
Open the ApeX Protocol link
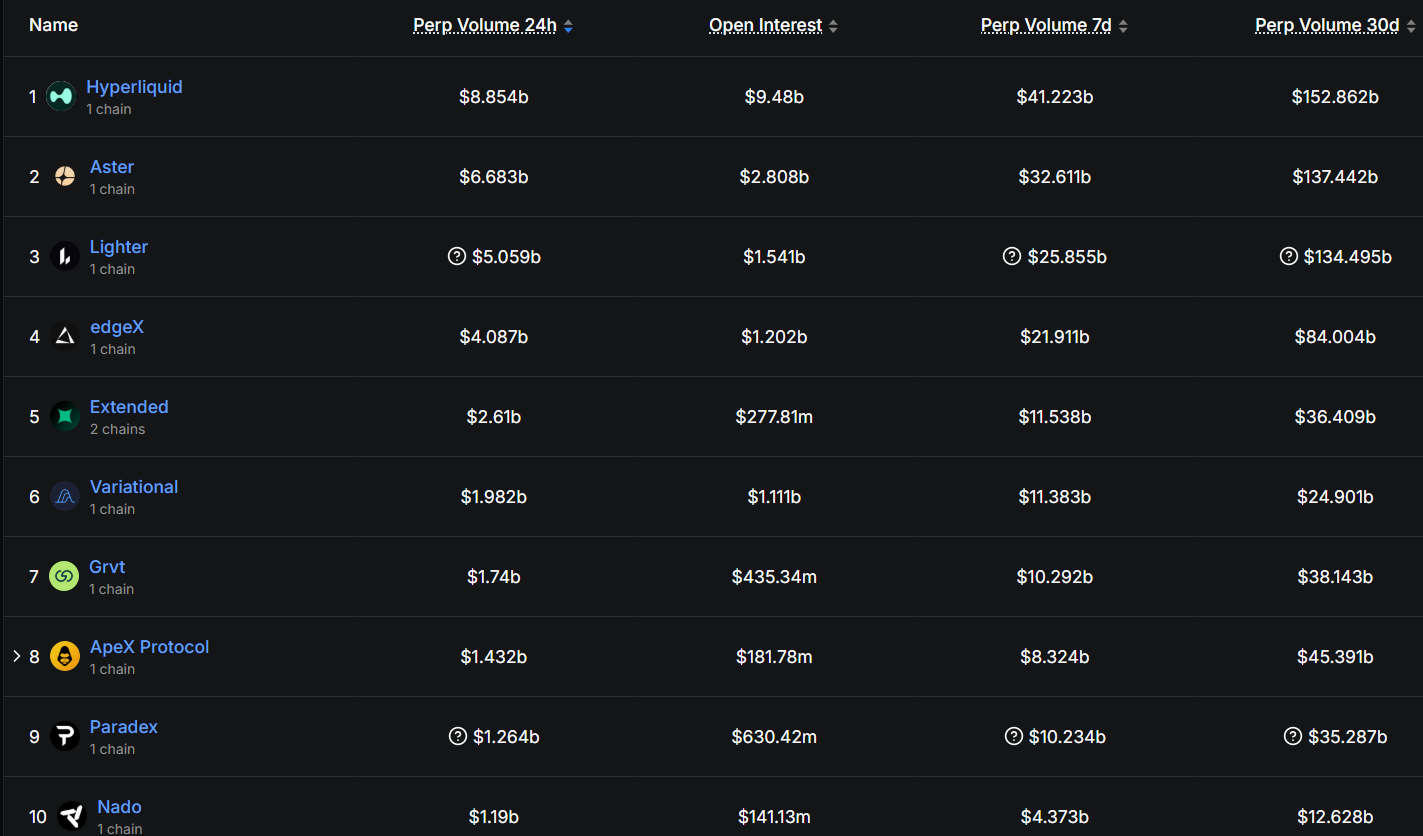149,647
